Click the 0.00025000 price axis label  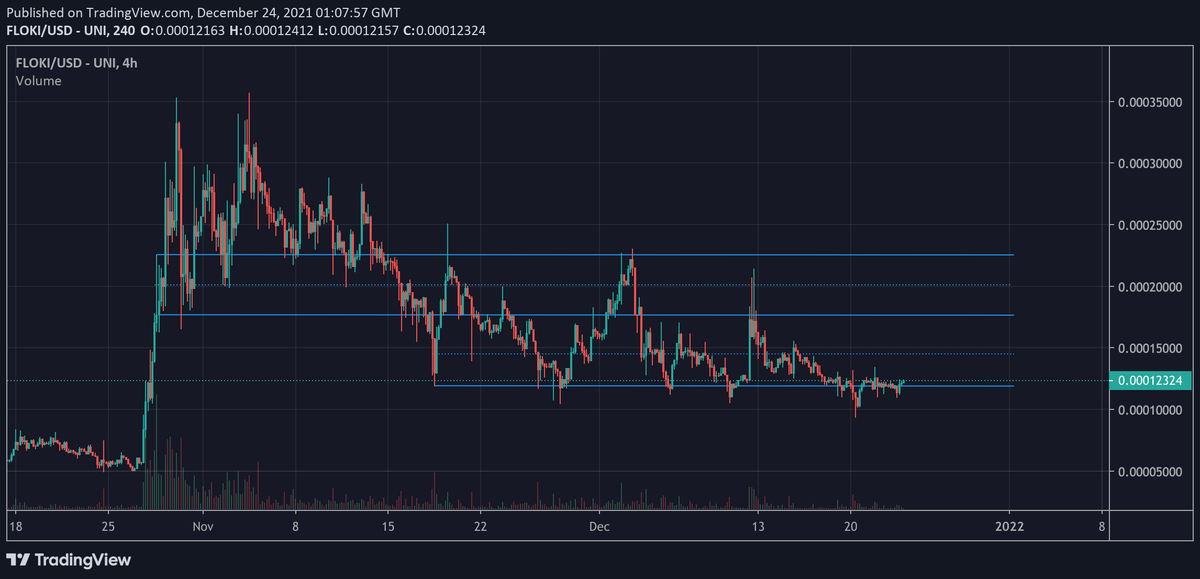(1151, 225)
